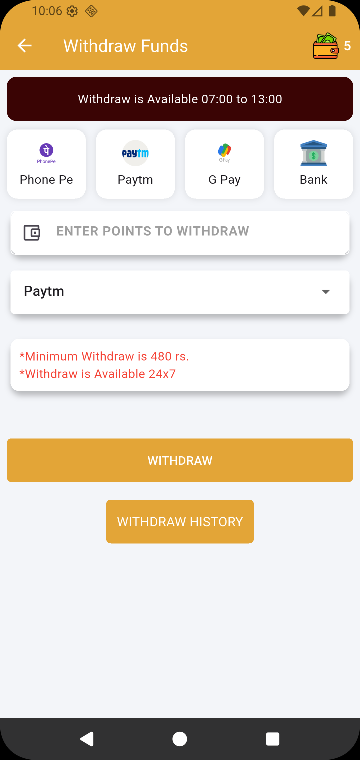Focus the Enter Points to Withdraw field
Screen dimensions: 360x760
coord(180,232)
